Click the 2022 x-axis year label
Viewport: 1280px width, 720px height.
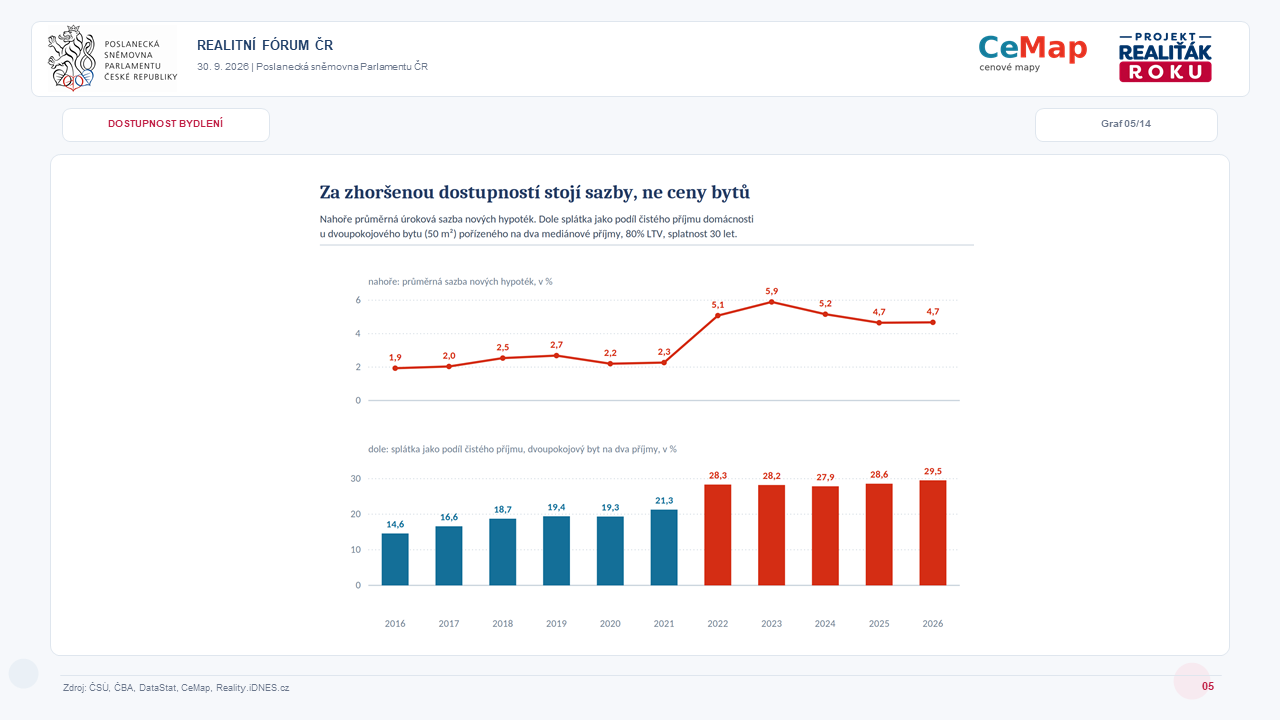pos(718,624)
